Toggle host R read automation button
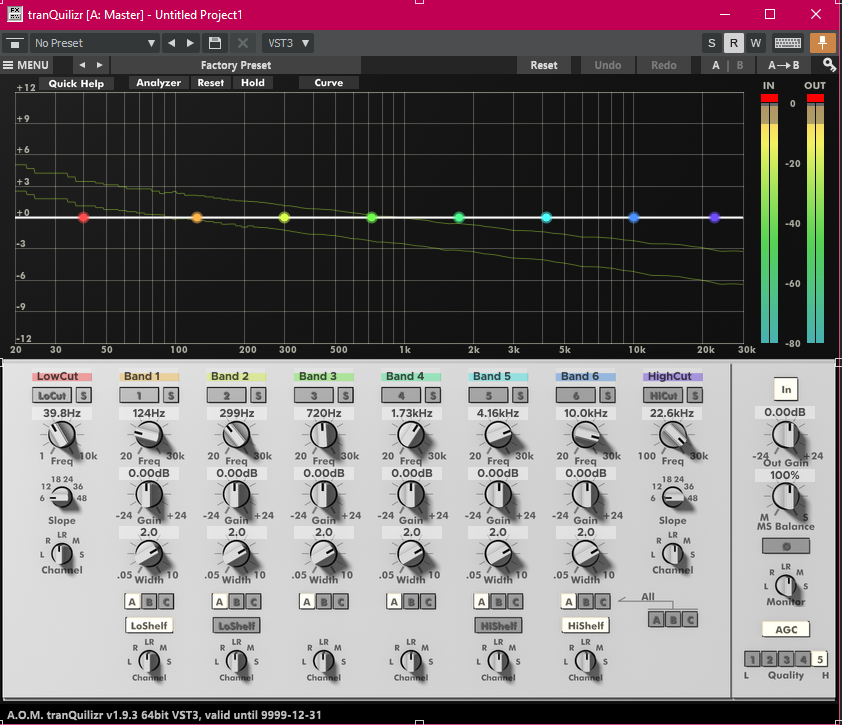The height and width of the screenshot is (725, 842). [734, 43]
